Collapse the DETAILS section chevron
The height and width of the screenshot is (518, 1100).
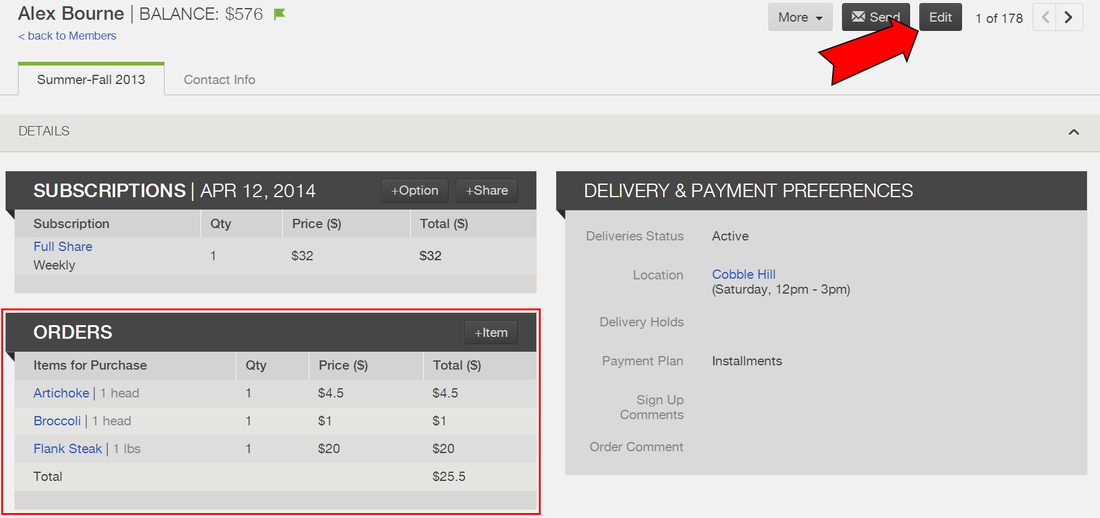pos(1073,132)
